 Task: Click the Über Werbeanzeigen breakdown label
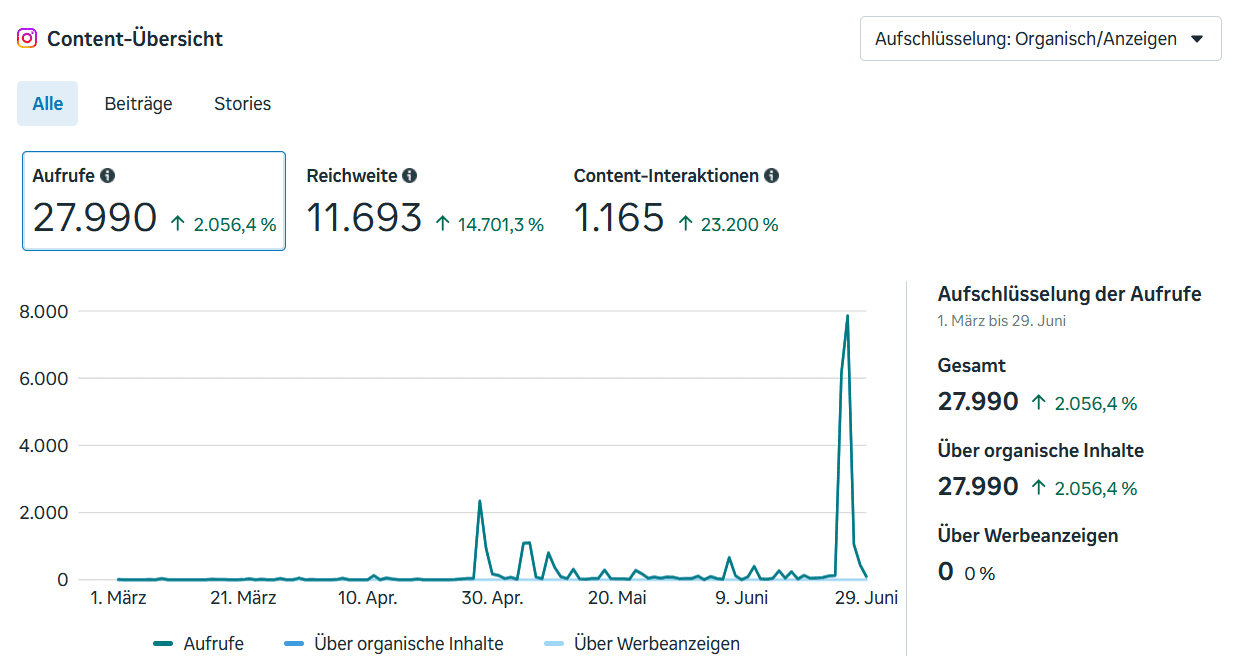click(x=1028, y=535)
